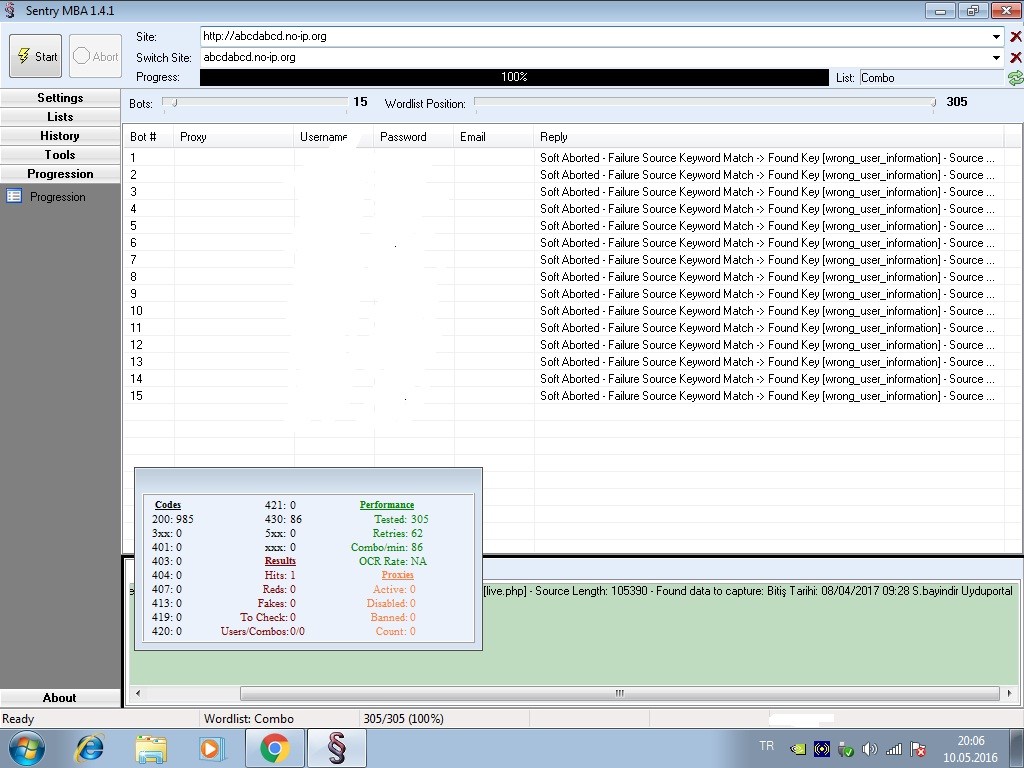Click the Abort button
Viewport: 1024px width, 768px height.
click(x=96, y=57)
